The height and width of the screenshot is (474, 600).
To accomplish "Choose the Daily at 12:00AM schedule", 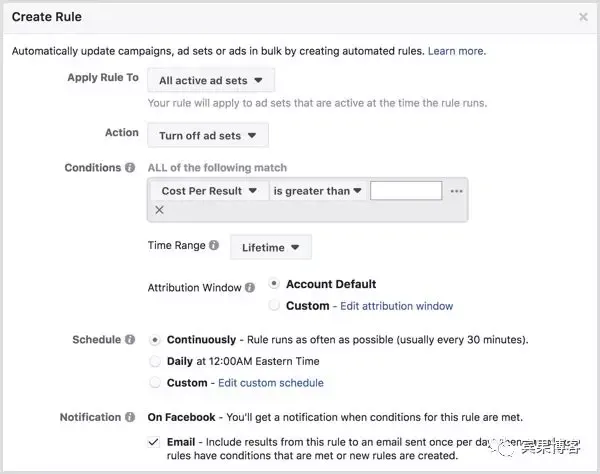I will click(155, 361).
